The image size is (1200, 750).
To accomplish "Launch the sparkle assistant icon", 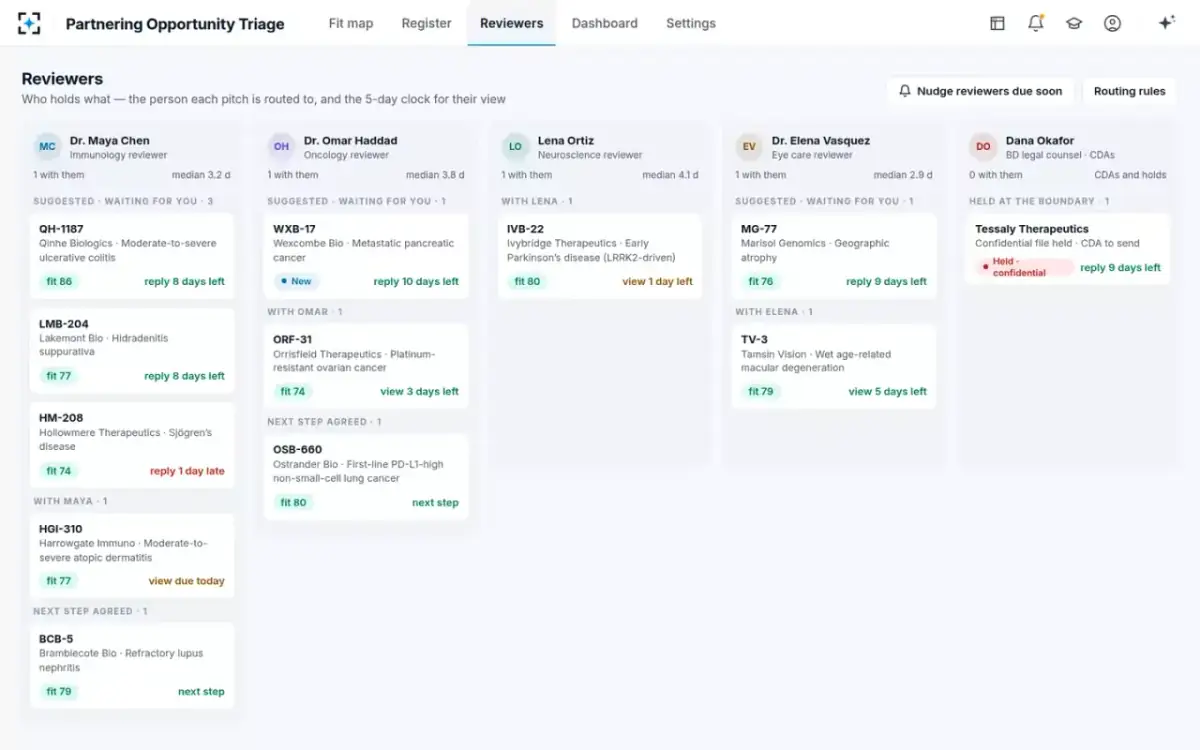I will pyautogui.click(x=1166, y=23).
